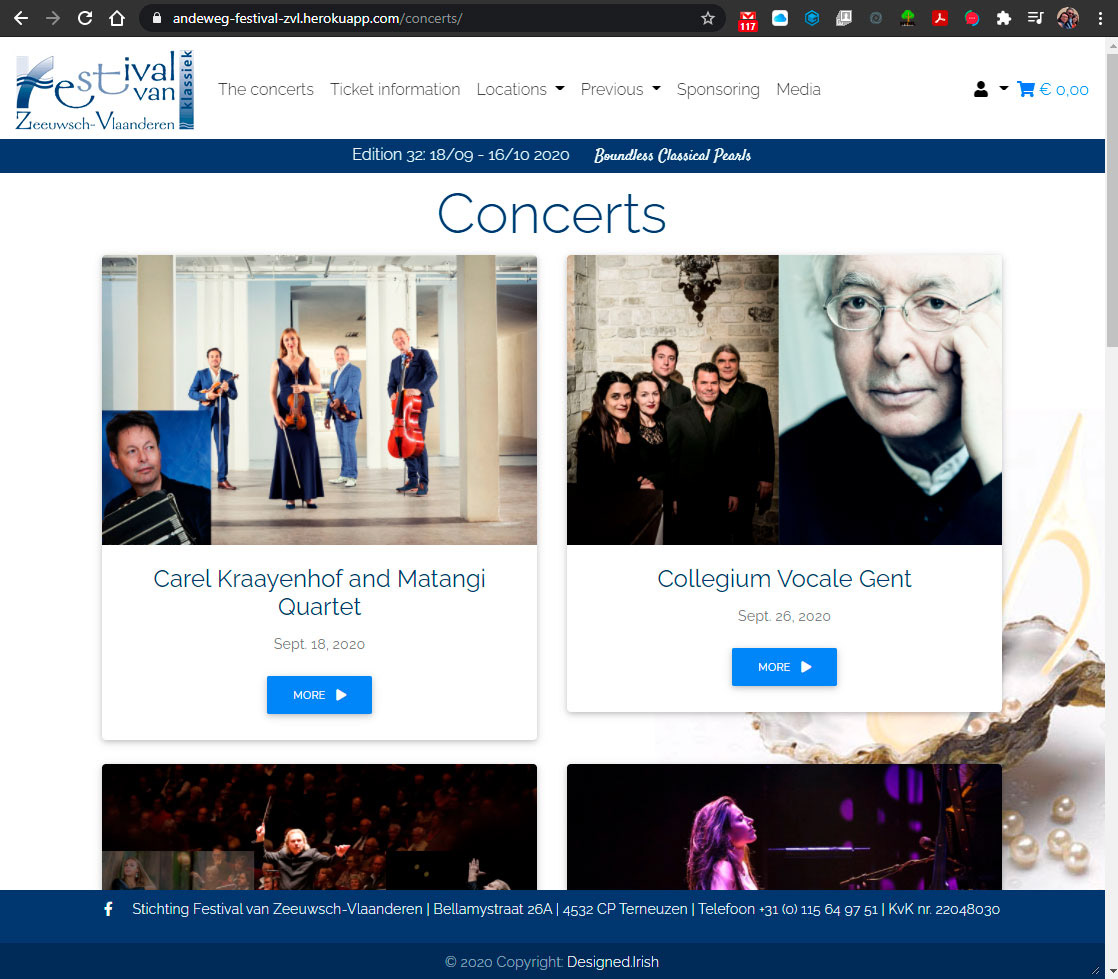Click the scrollbar down arrow
1118x979 pixels.
coord(1112,971)
